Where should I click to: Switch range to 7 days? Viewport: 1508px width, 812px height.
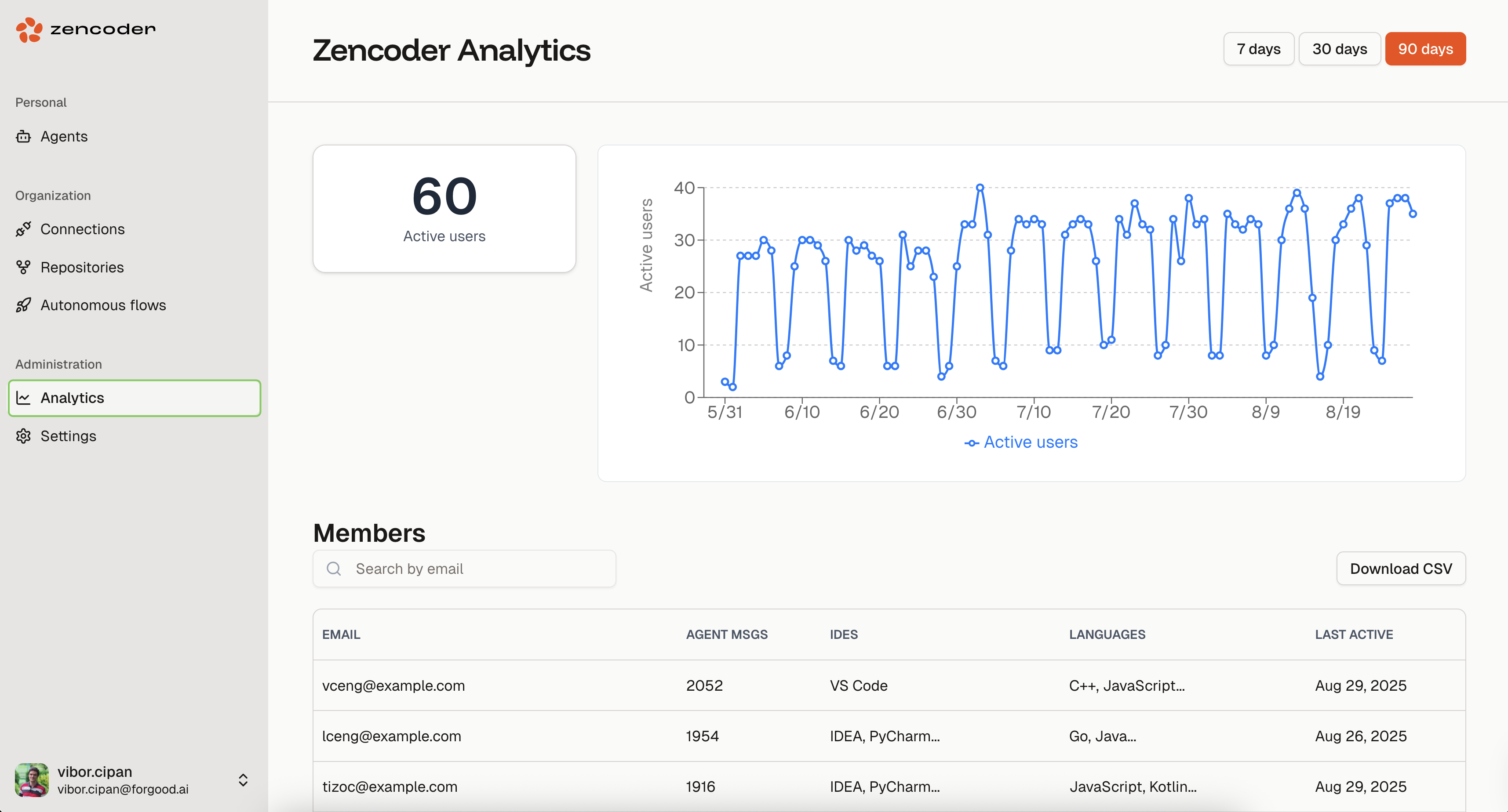coord(1259,49)
